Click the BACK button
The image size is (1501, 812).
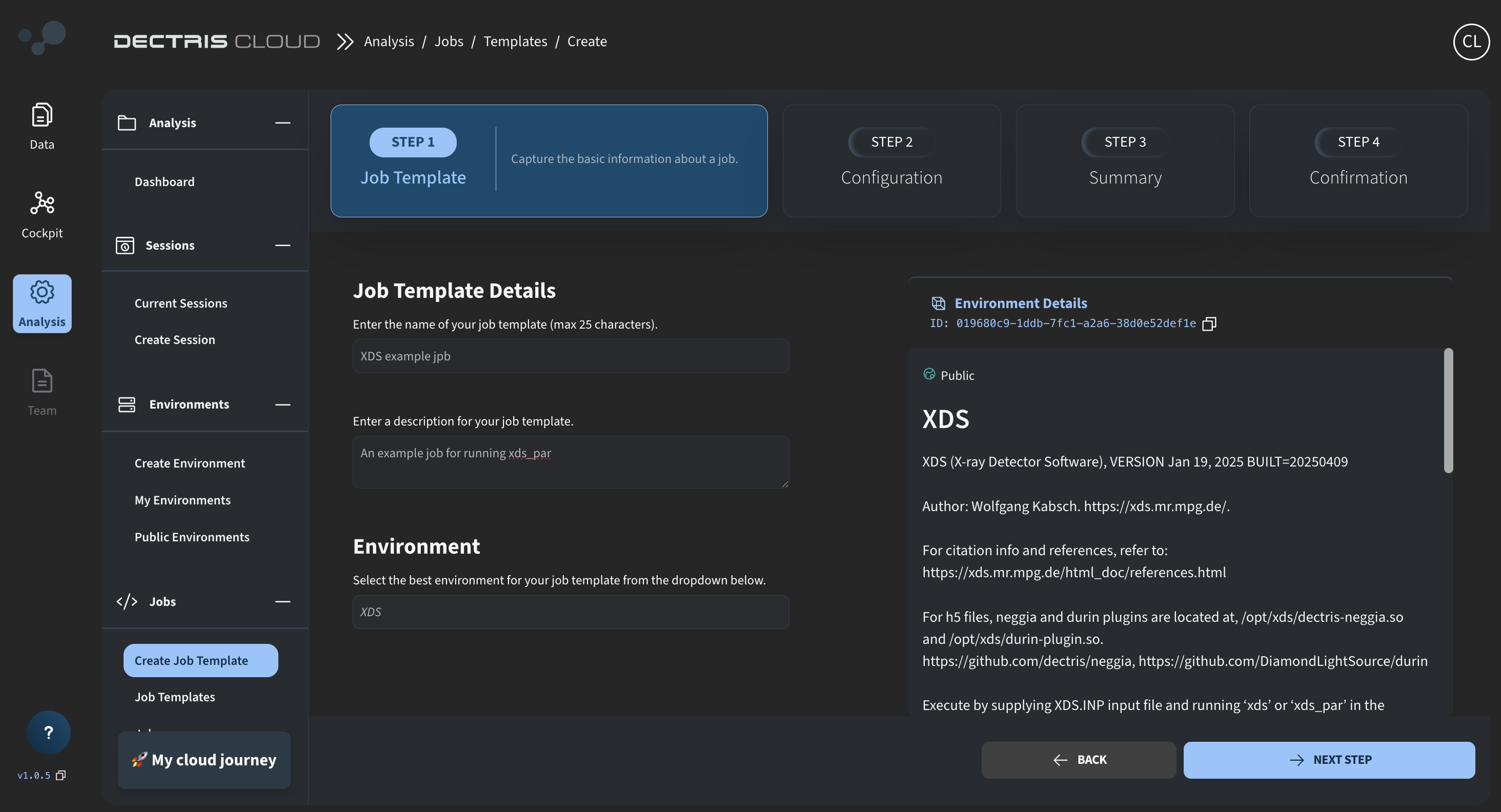coord(1079,760)
